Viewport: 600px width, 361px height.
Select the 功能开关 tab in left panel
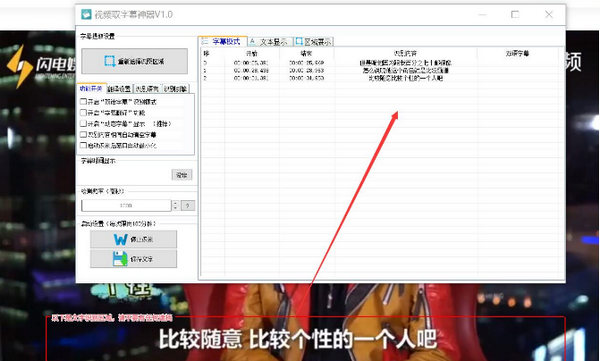(x=91, y=88)
